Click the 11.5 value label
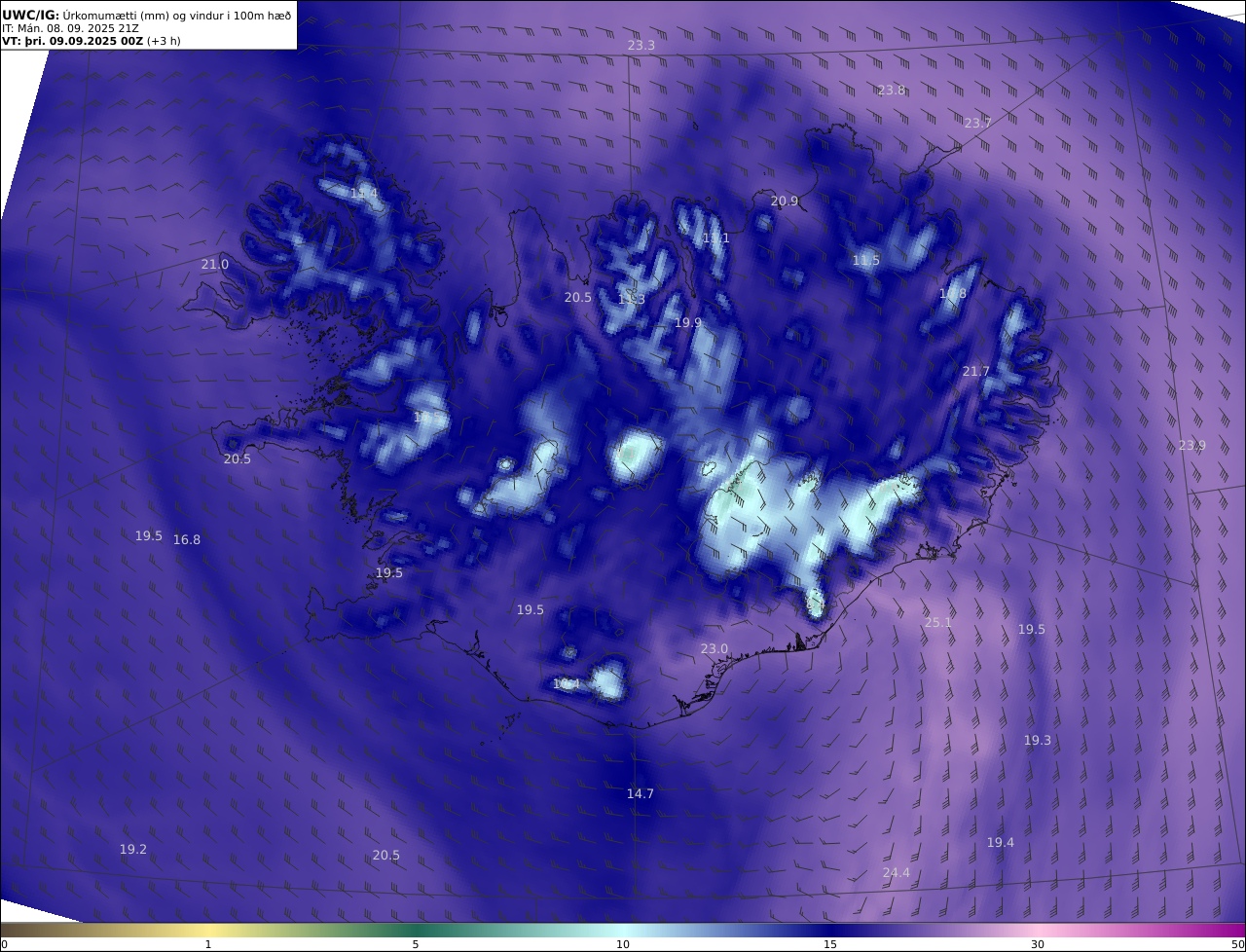Image resolution: width=1246 pixels, height=952 pixels. pos(865,260)
